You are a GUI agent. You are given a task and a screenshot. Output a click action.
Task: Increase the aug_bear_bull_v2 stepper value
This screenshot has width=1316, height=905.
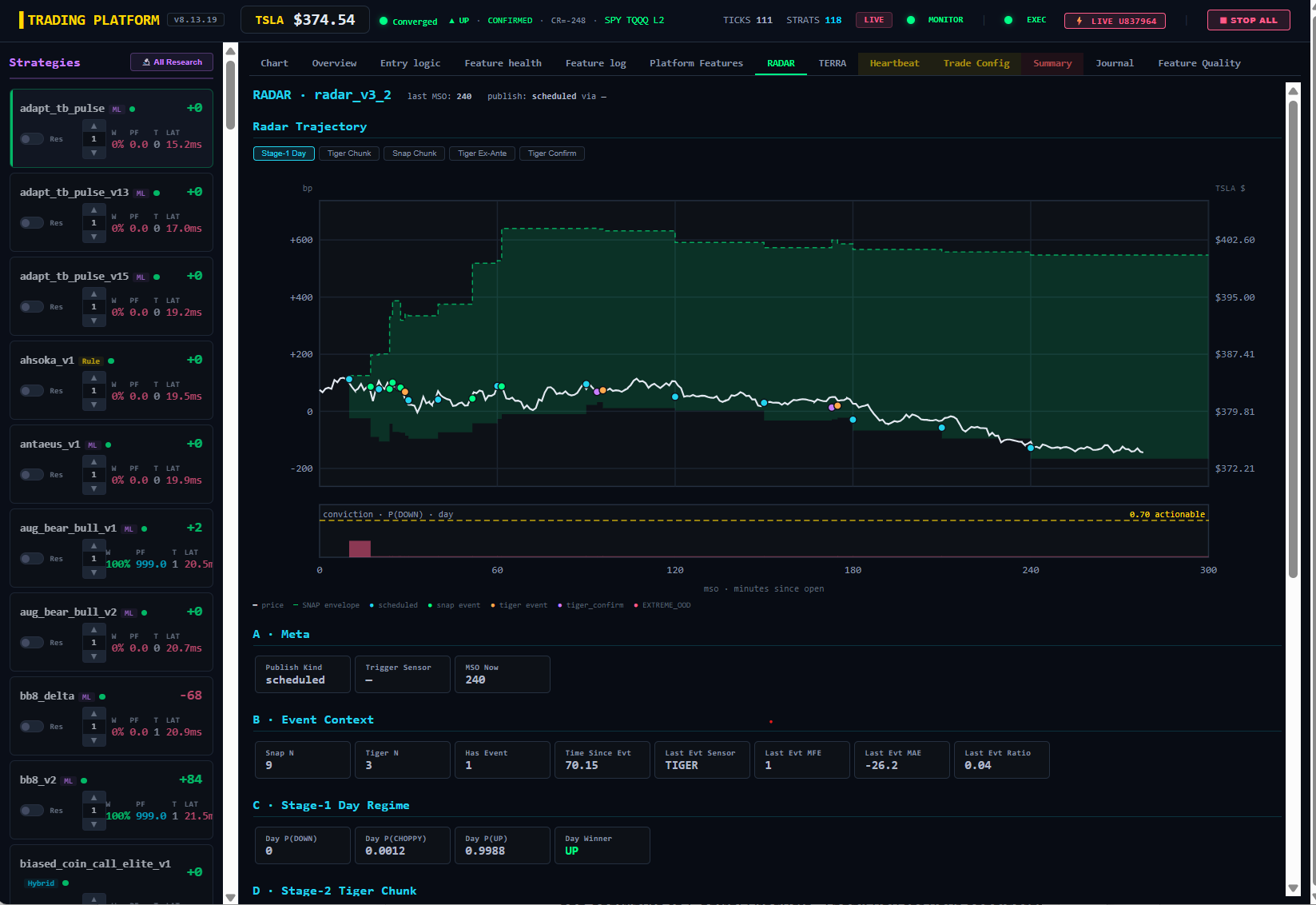(x=93, y=629)
